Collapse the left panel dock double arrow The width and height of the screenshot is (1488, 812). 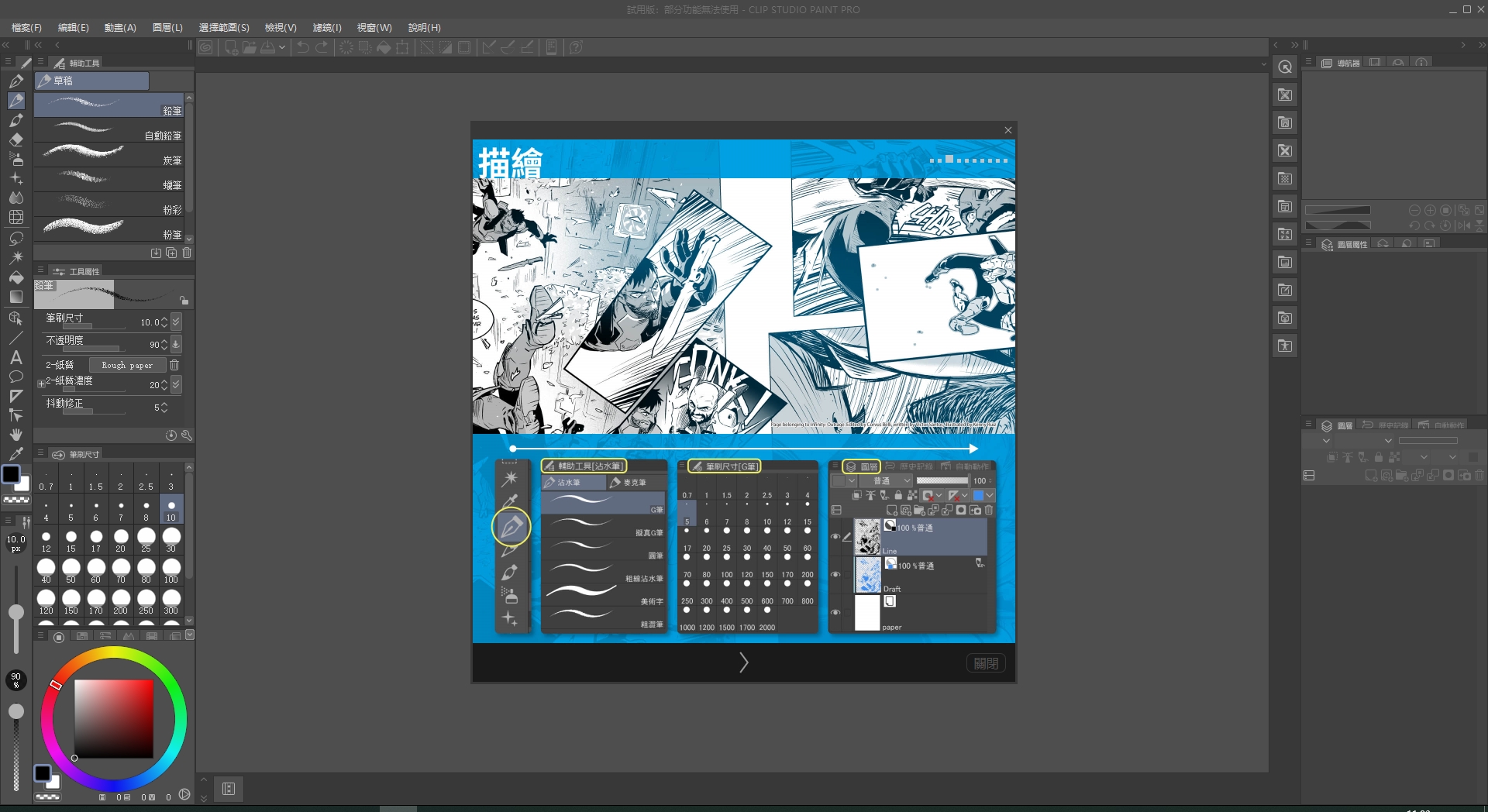[x=6, y=45]
